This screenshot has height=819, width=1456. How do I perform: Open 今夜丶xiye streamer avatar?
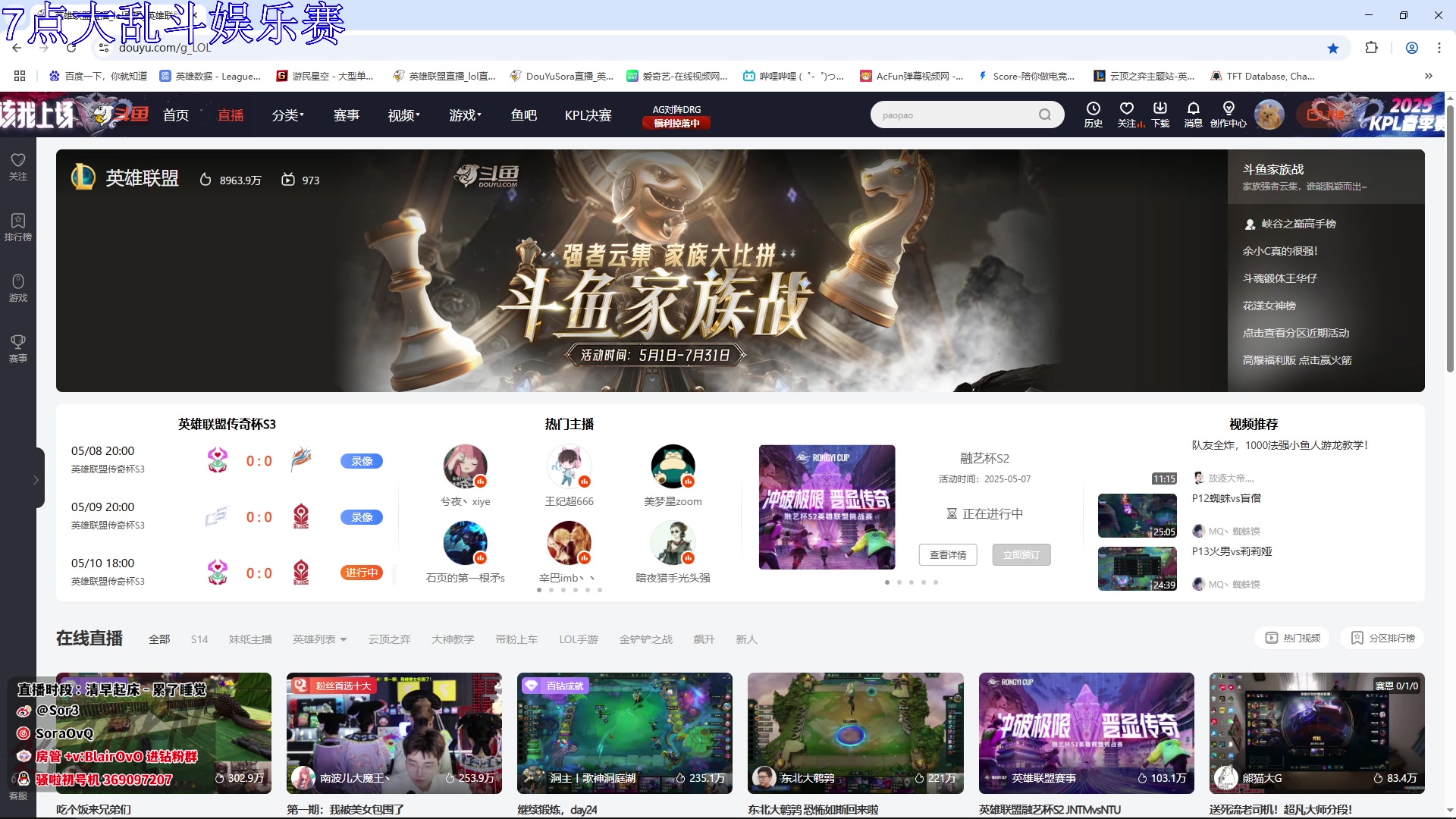click(x=465, y=466)
